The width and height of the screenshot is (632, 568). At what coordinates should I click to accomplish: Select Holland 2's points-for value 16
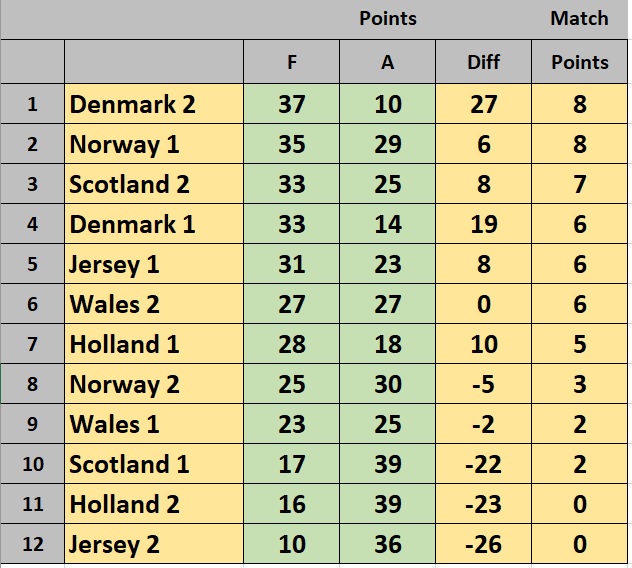tap(291, 504)
